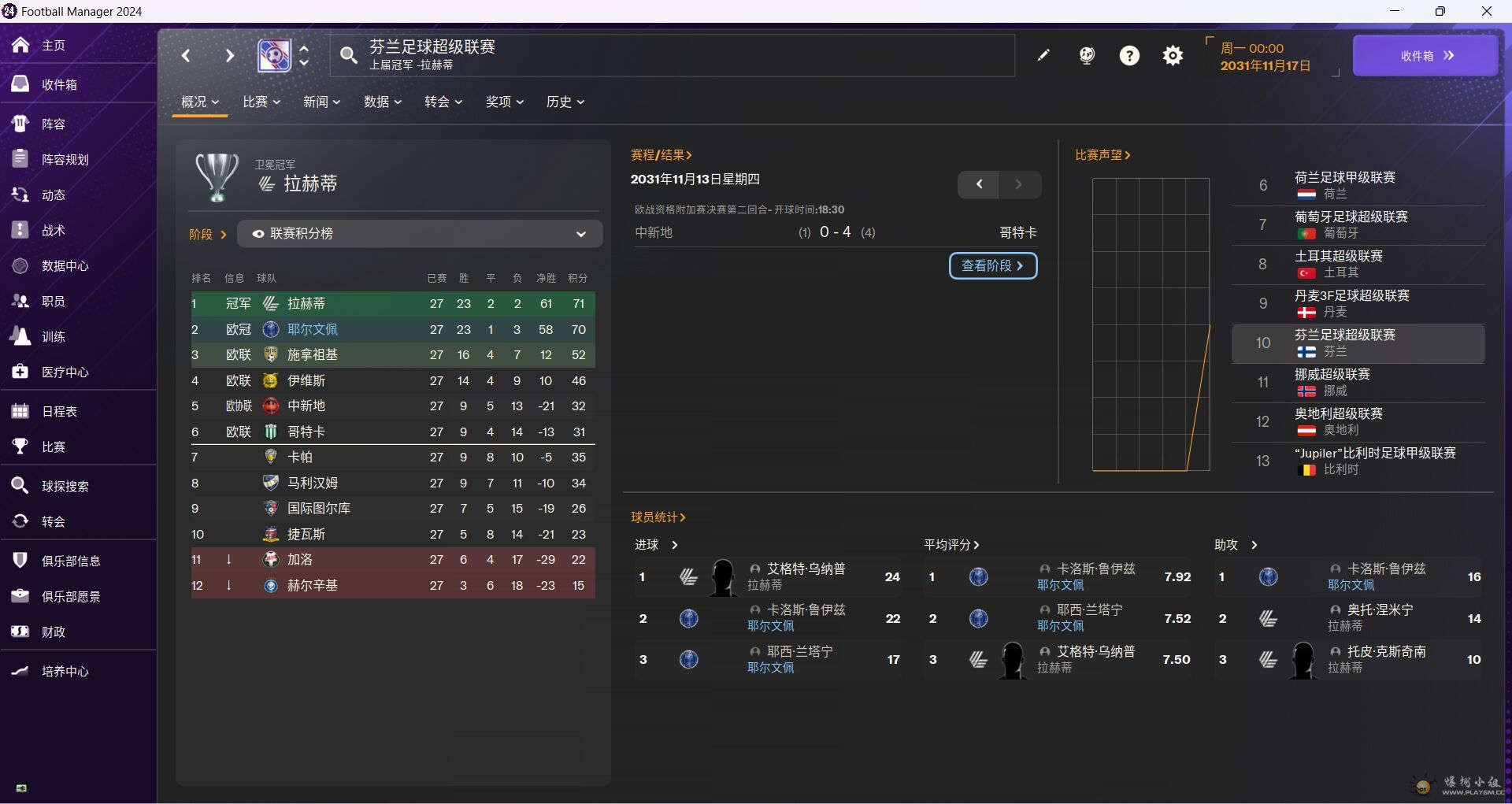Click the Finnish league logo badge
Viewport: 1512px width, 804px height.
coord(274,55)
